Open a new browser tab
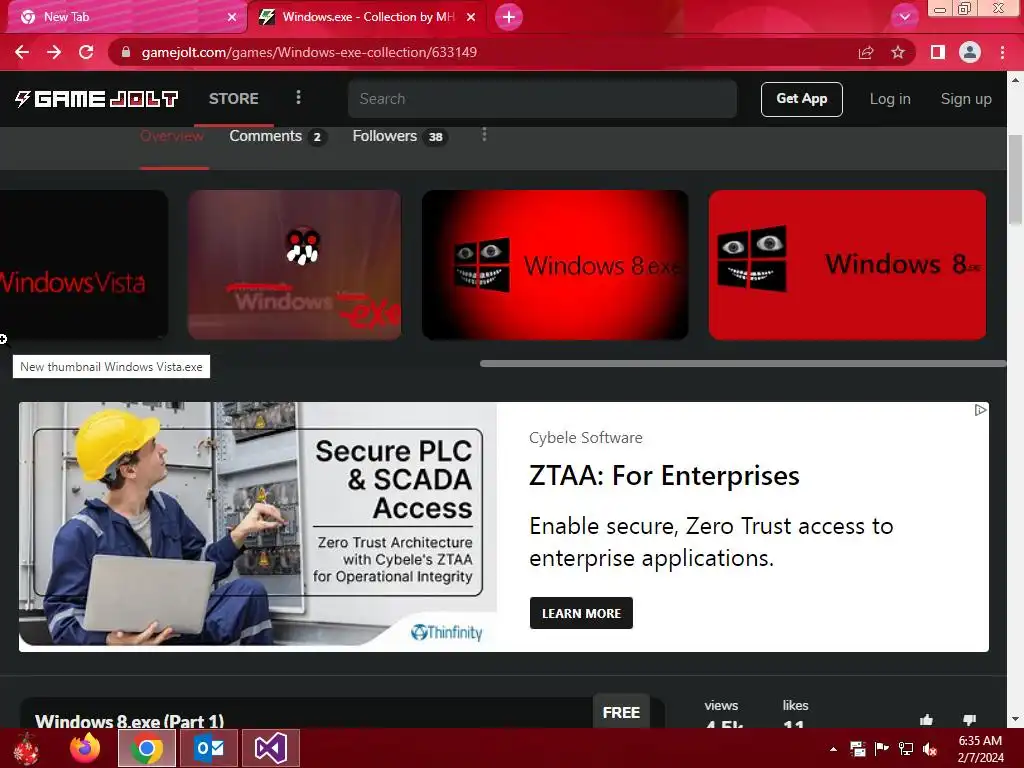This screenshot has height=768, width=1024. click(509, 17)
